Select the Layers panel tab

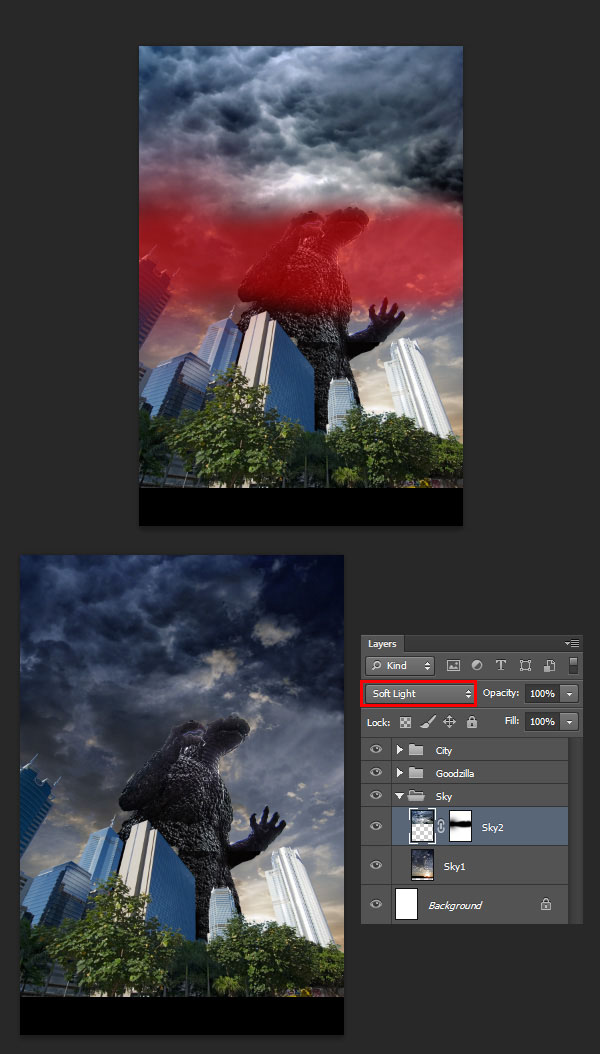tap(382, 643)
